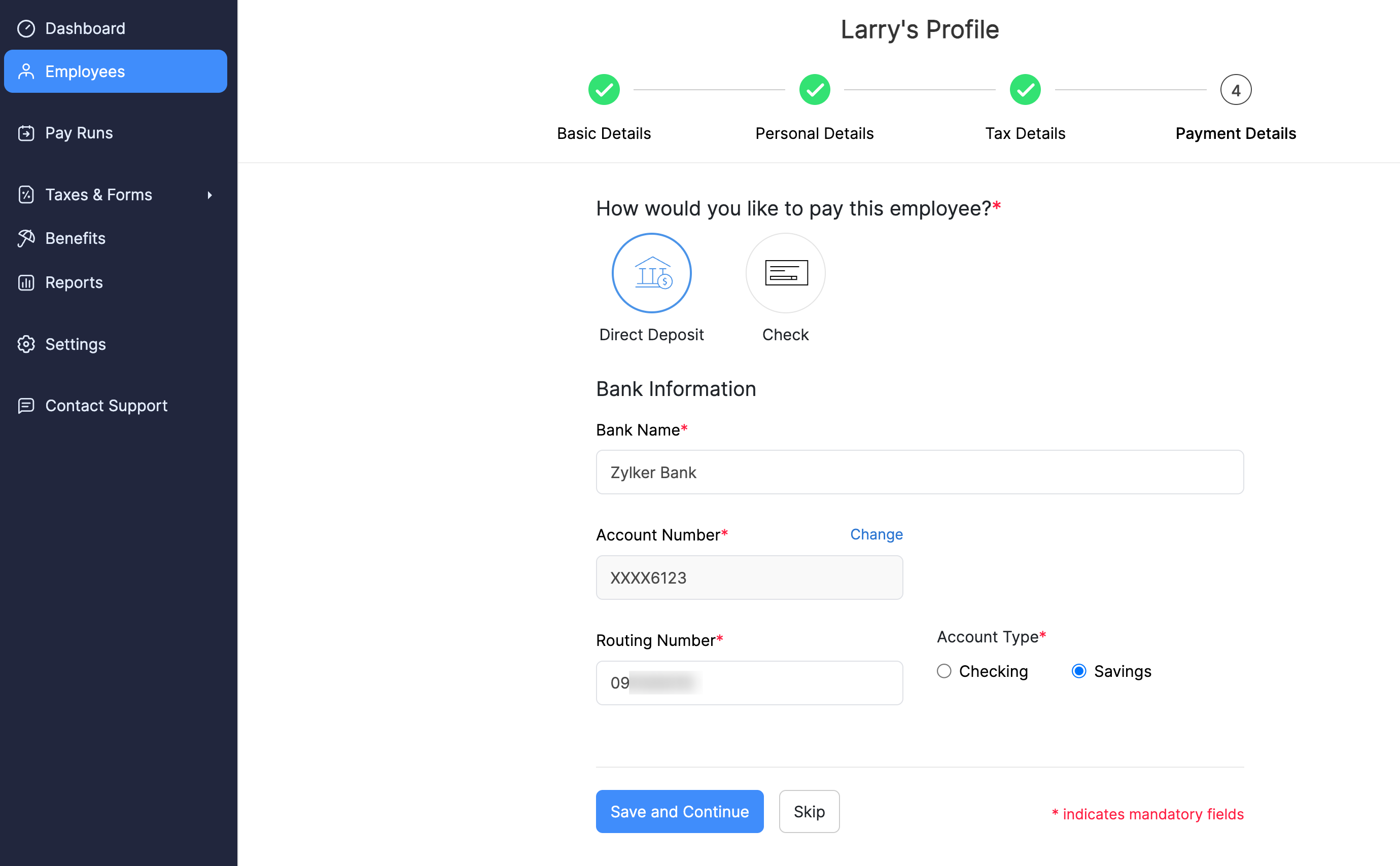This screenshot has width=1400, height=866.
Task: Click Save and Continue
Action: tap(679, 811)
